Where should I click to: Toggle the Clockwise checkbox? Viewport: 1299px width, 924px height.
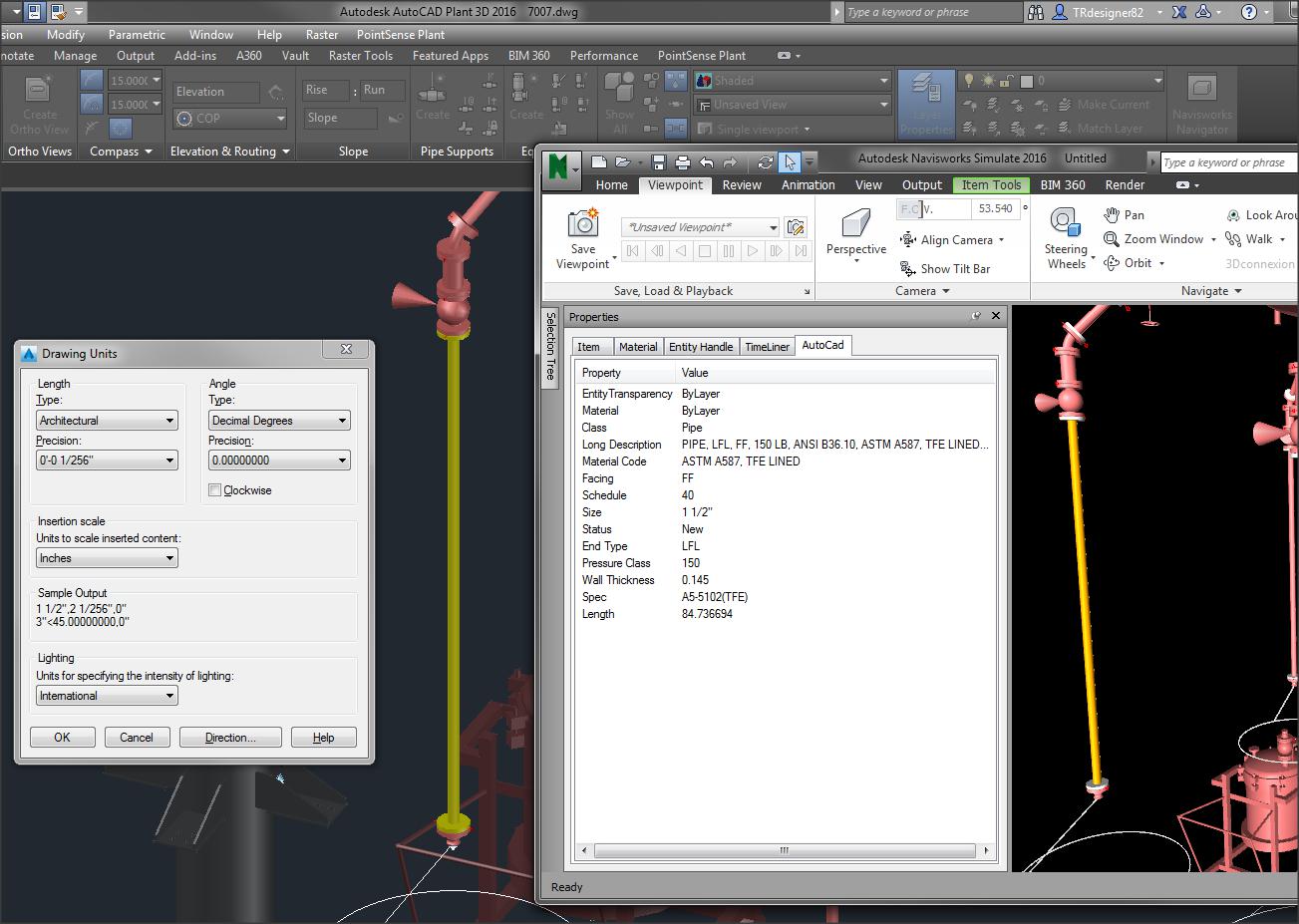(x=214, y=490)
